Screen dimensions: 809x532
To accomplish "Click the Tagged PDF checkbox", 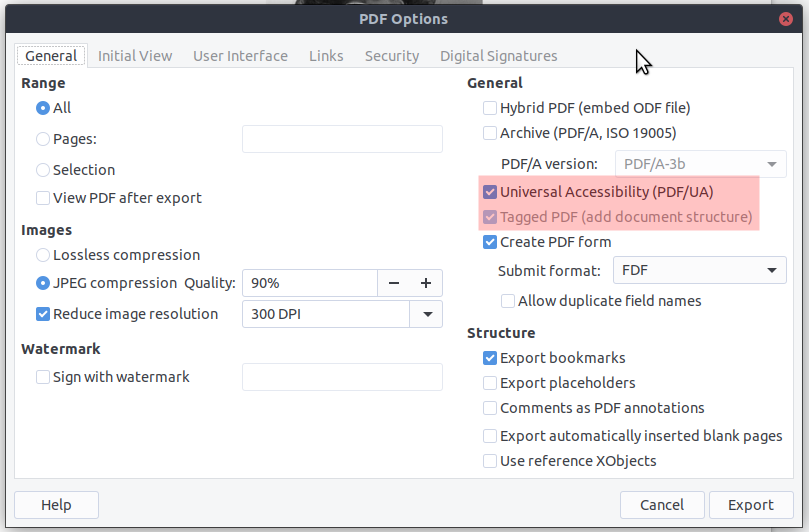I will pyautogui.click(x=490, y=217).
